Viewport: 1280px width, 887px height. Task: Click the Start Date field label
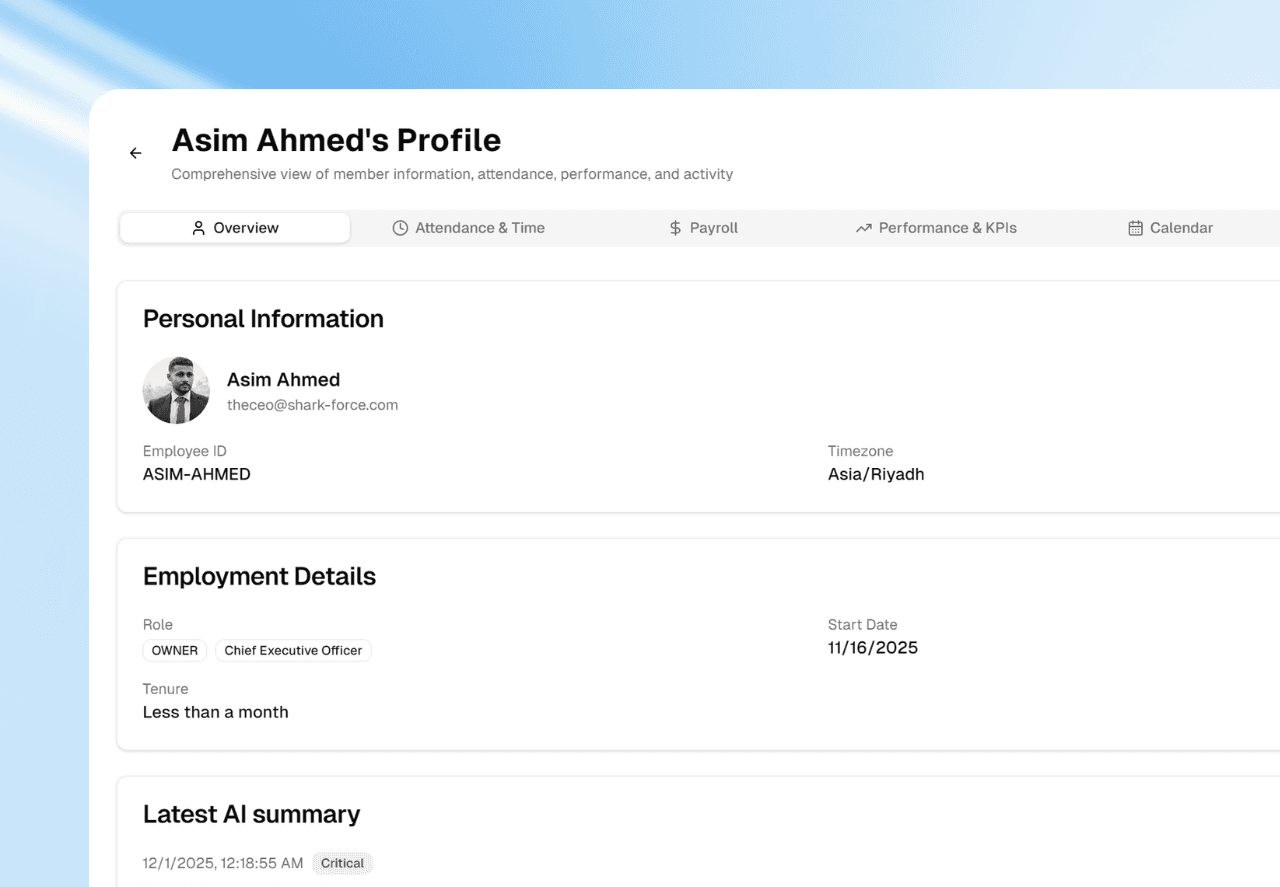pyautogui.click(x=862, y=625)
